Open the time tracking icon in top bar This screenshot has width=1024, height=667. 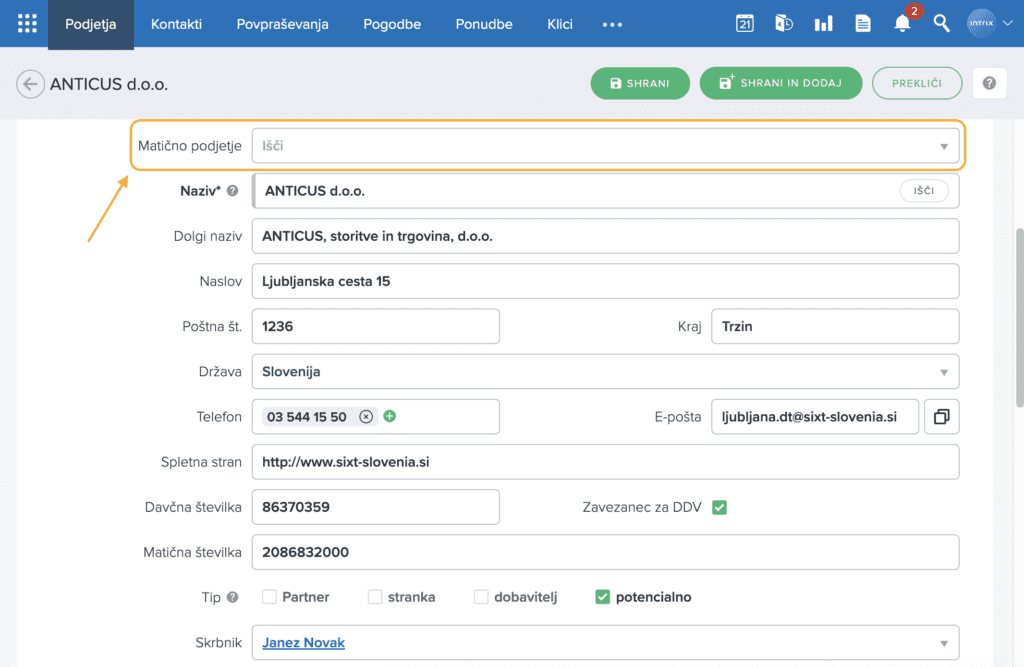[784, 24]
